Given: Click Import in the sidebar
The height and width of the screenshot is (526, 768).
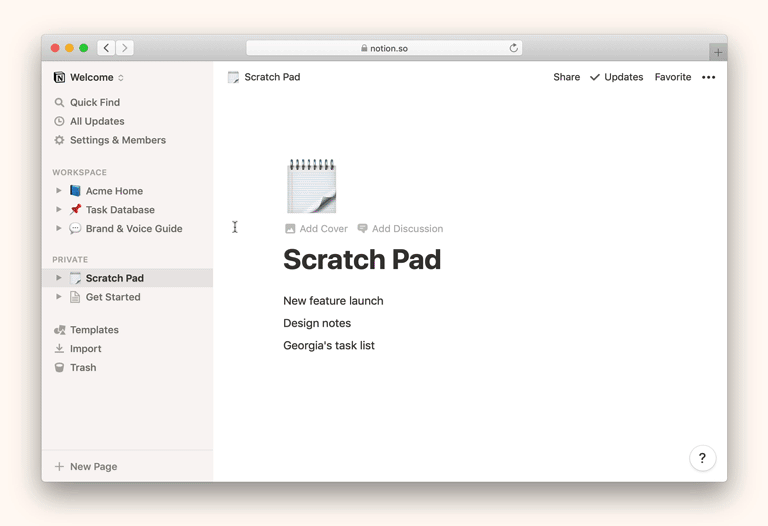Looking at the screenshot, I should (85, 348).
